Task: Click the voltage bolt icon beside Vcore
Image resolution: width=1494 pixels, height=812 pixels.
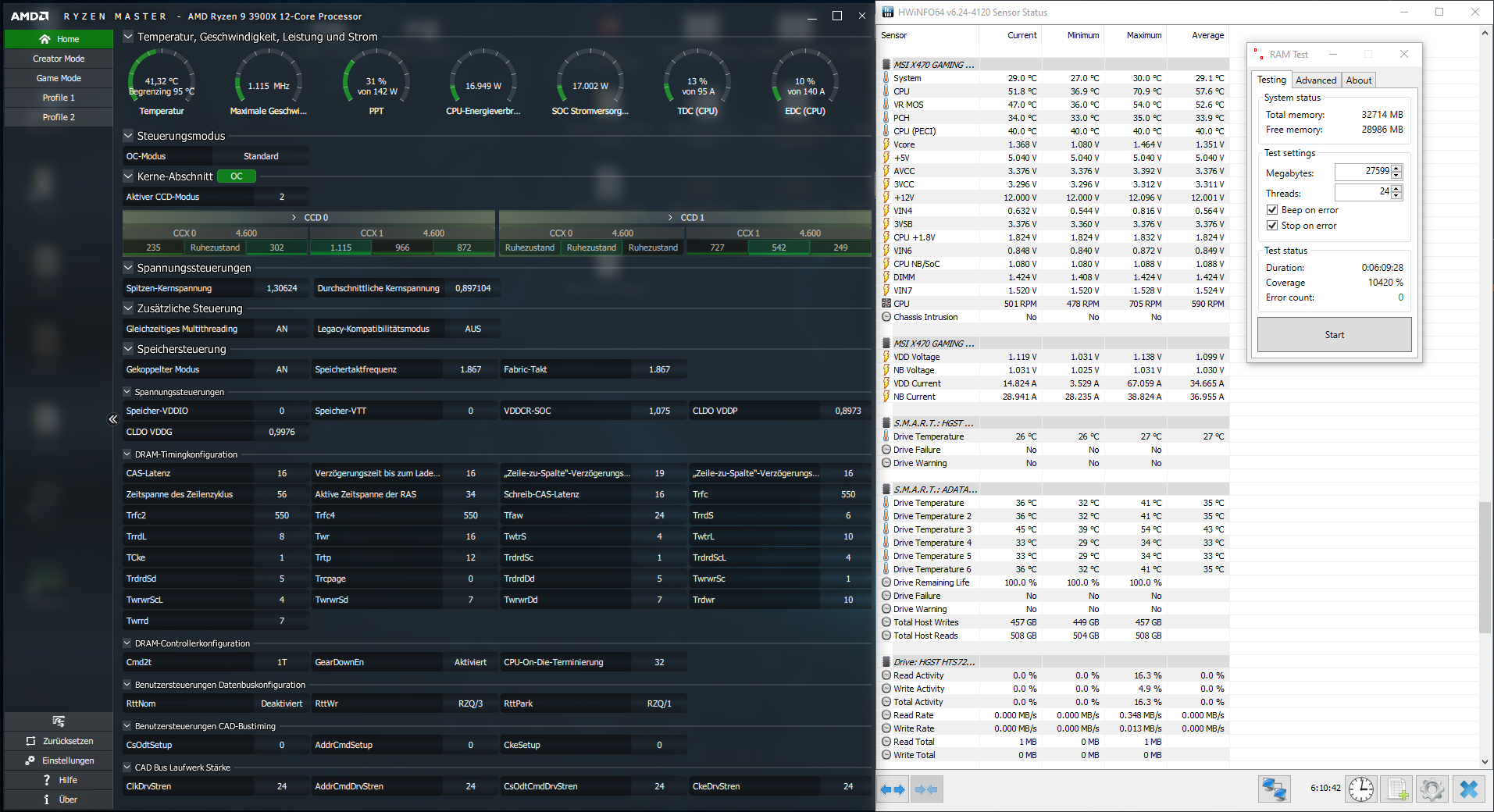Action: [x=886, y=144]
